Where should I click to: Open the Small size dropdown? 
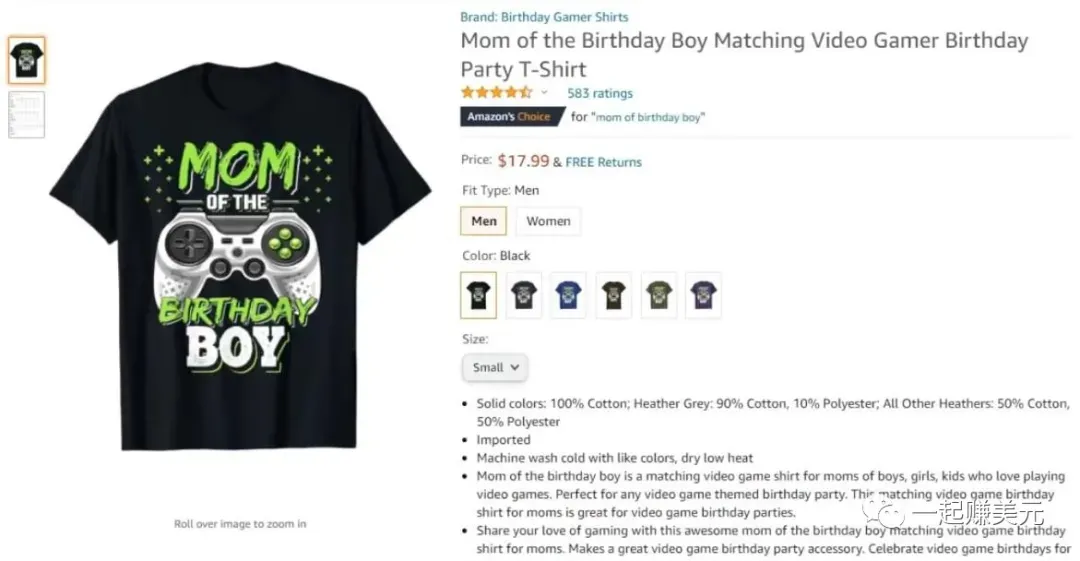[x=495, y=367]
